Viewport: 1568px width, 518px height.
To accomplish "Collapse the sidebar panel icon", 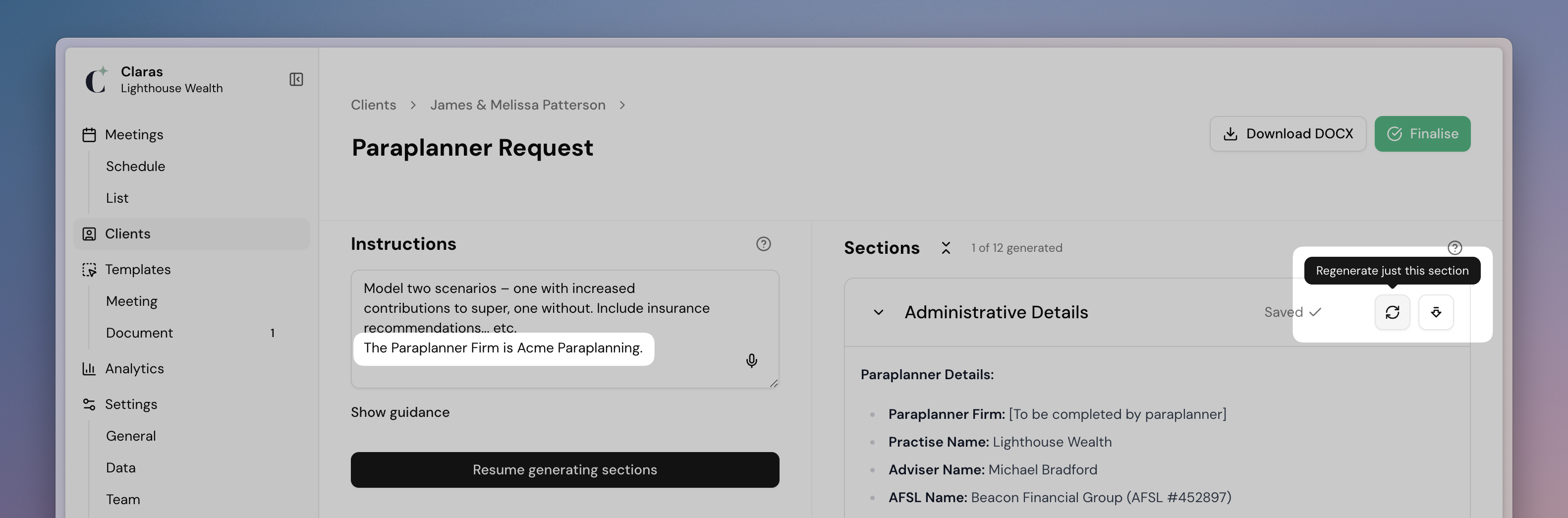I will coord(296,79).
